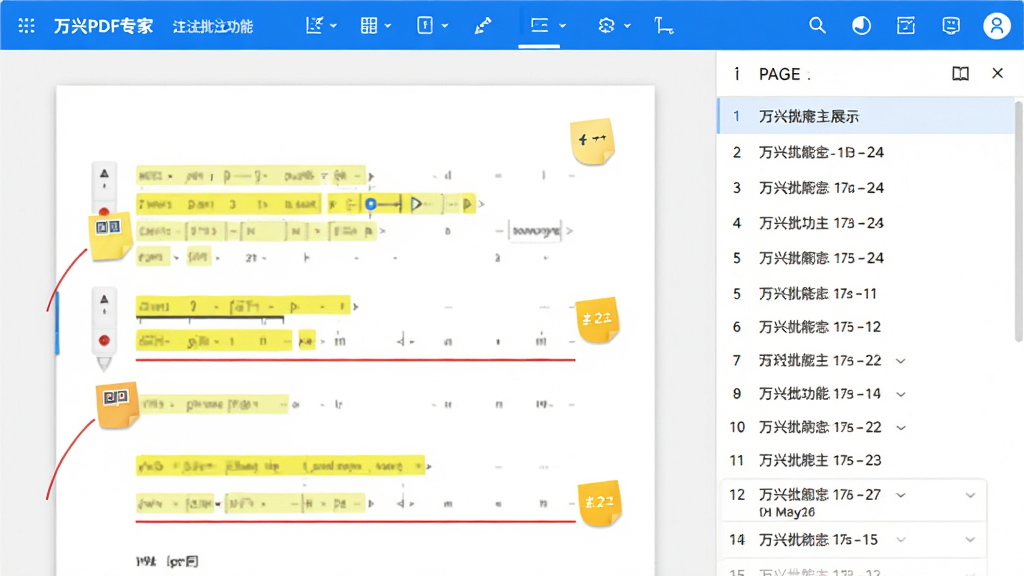
Task: Open the orange sticky note at left margin
Action: tap(117, 405)
